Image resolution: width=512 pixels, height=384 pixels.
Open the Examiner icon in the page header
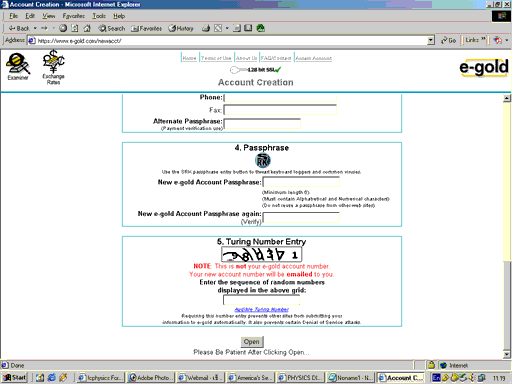[18, 67]
